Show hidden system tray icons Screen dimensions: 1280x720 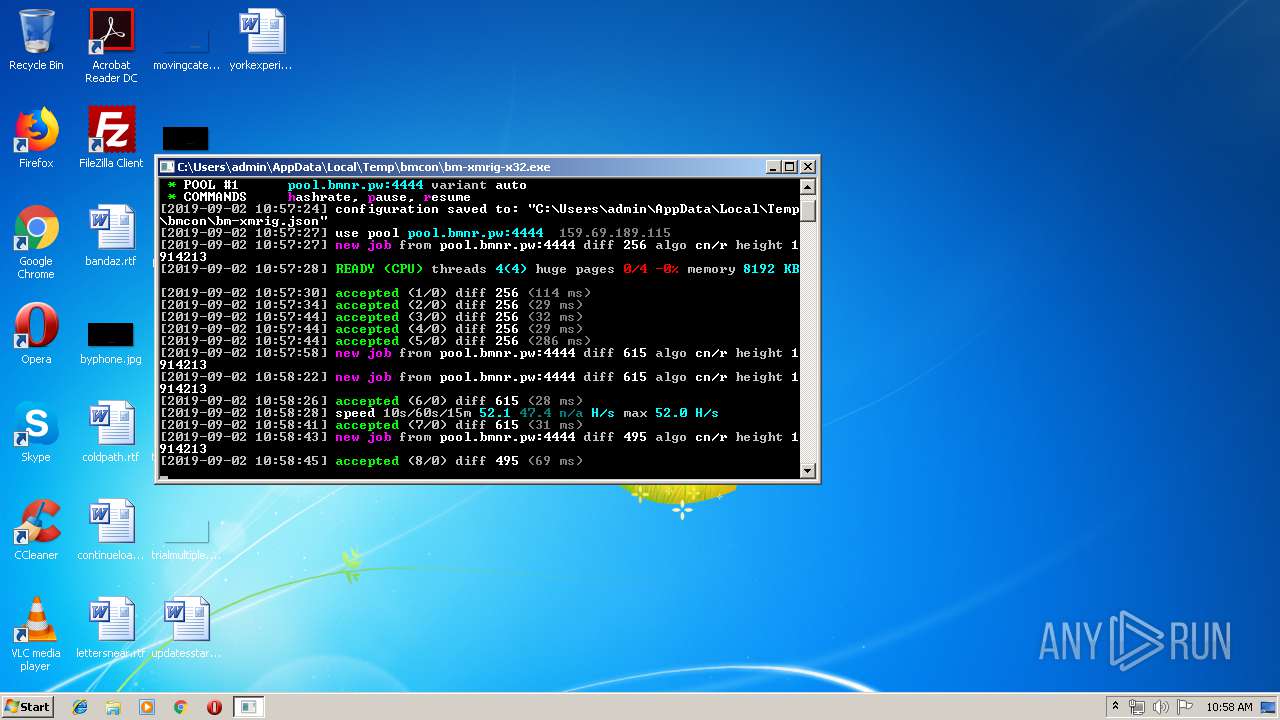1115,707
